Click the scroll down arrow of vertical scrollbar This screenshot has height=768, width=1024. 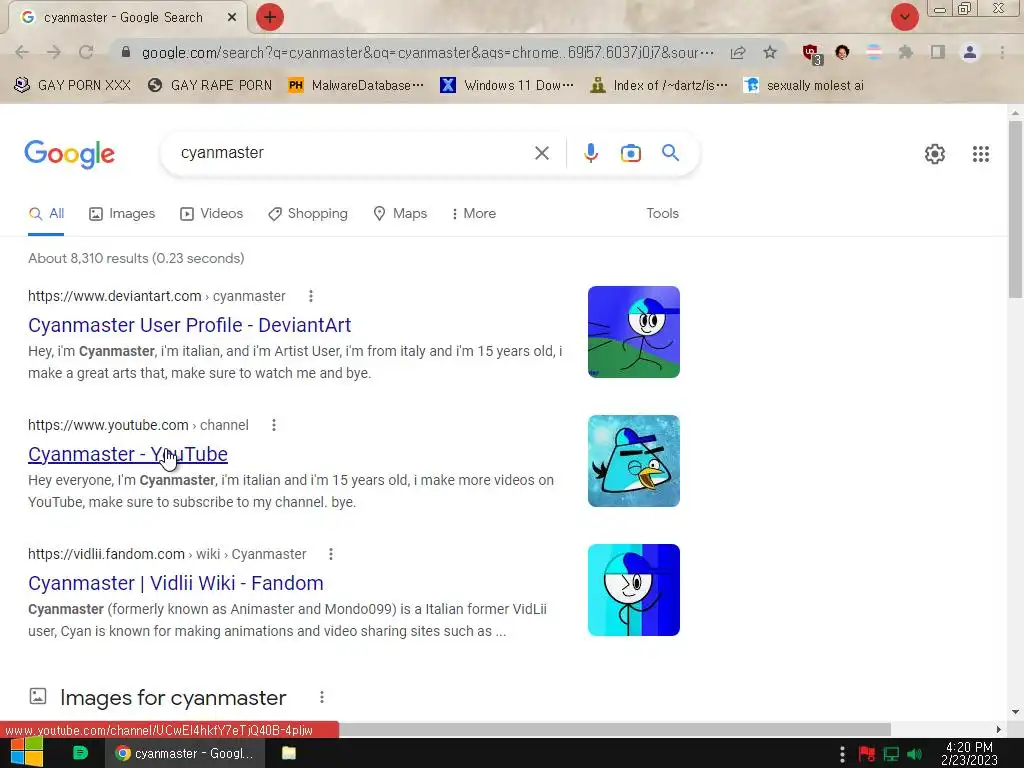coord(1015,712)
